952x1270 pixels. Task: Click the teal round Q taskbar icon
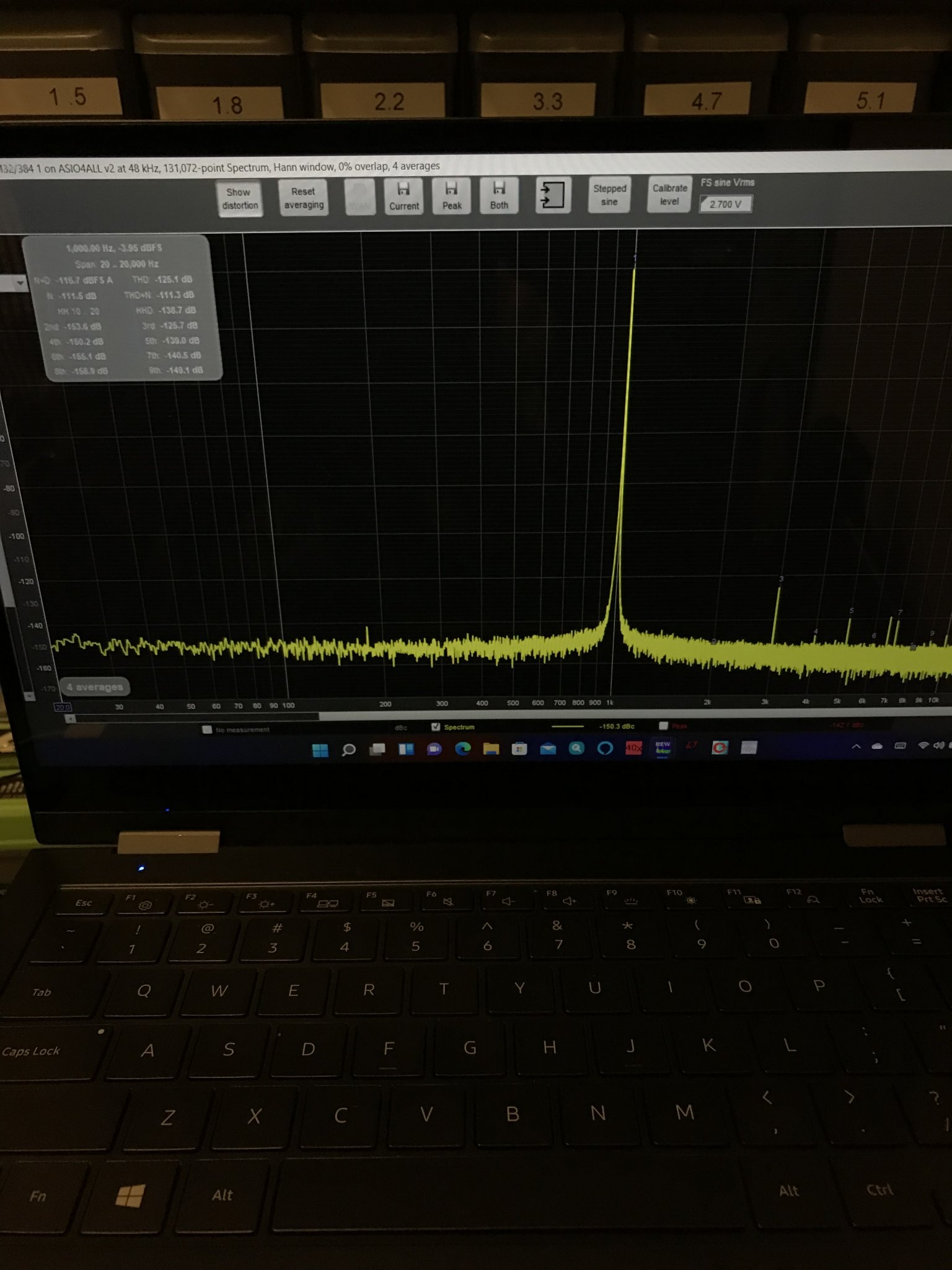tap(576, 748)
